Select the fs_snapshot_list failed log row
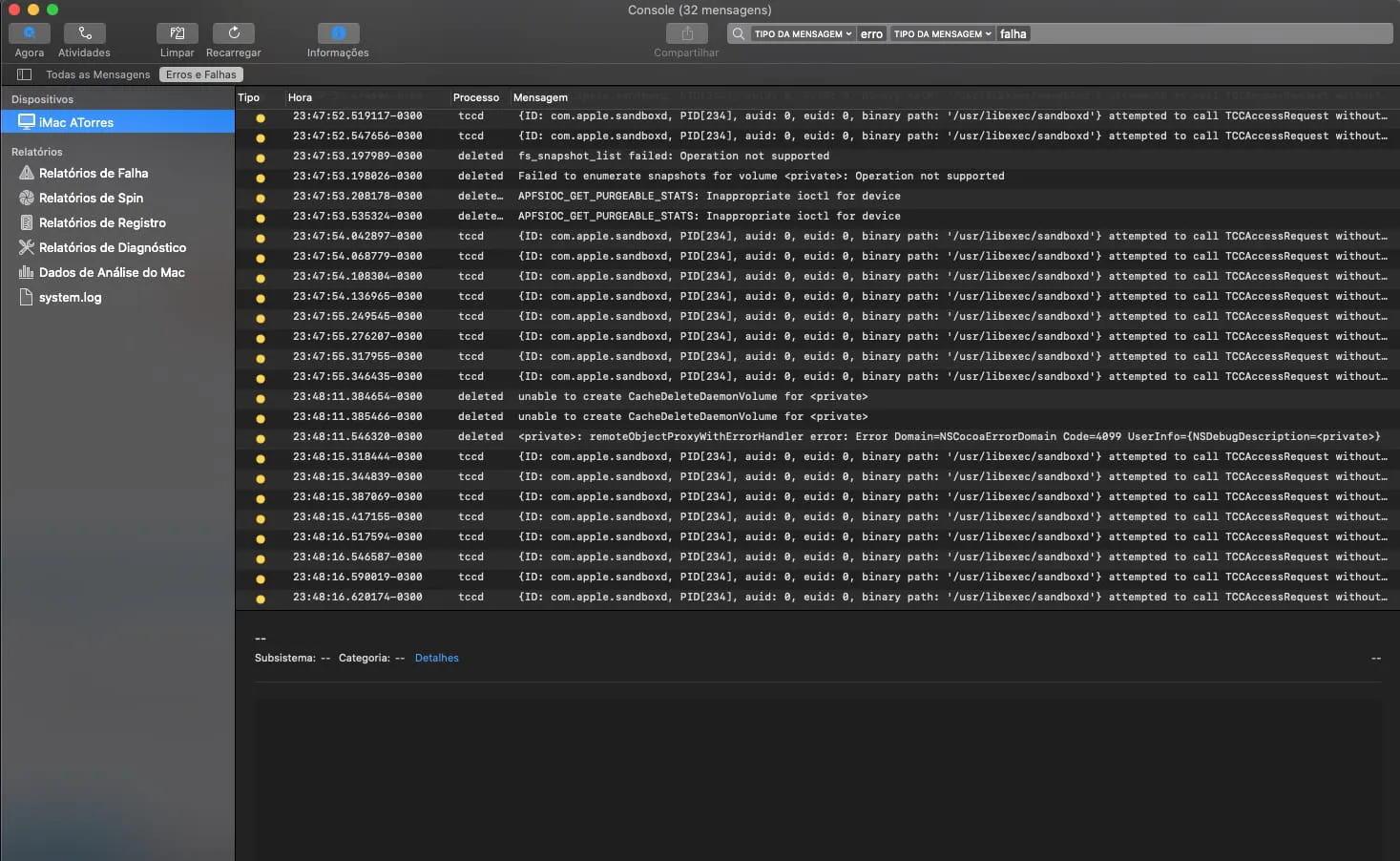The height and width of the screenshot is (861, 1400). point(673,156)
